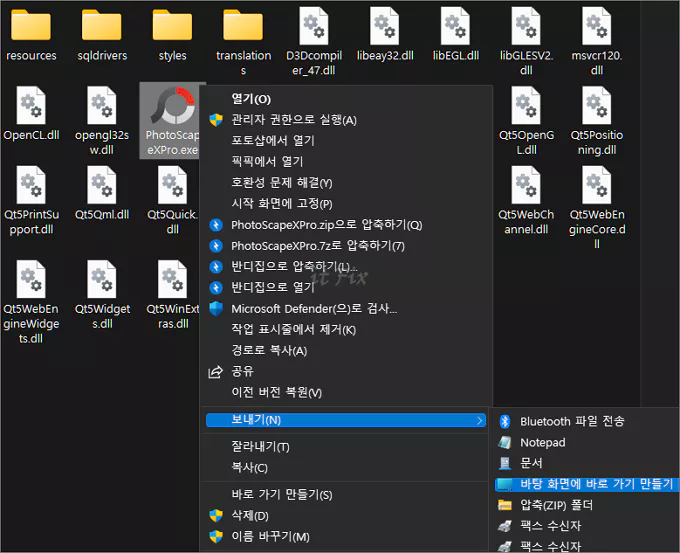Viewport: 680px width, 553px height.
Task: Select Qt5WebEngineWidgets.dll file
Action: click(31, 302)
